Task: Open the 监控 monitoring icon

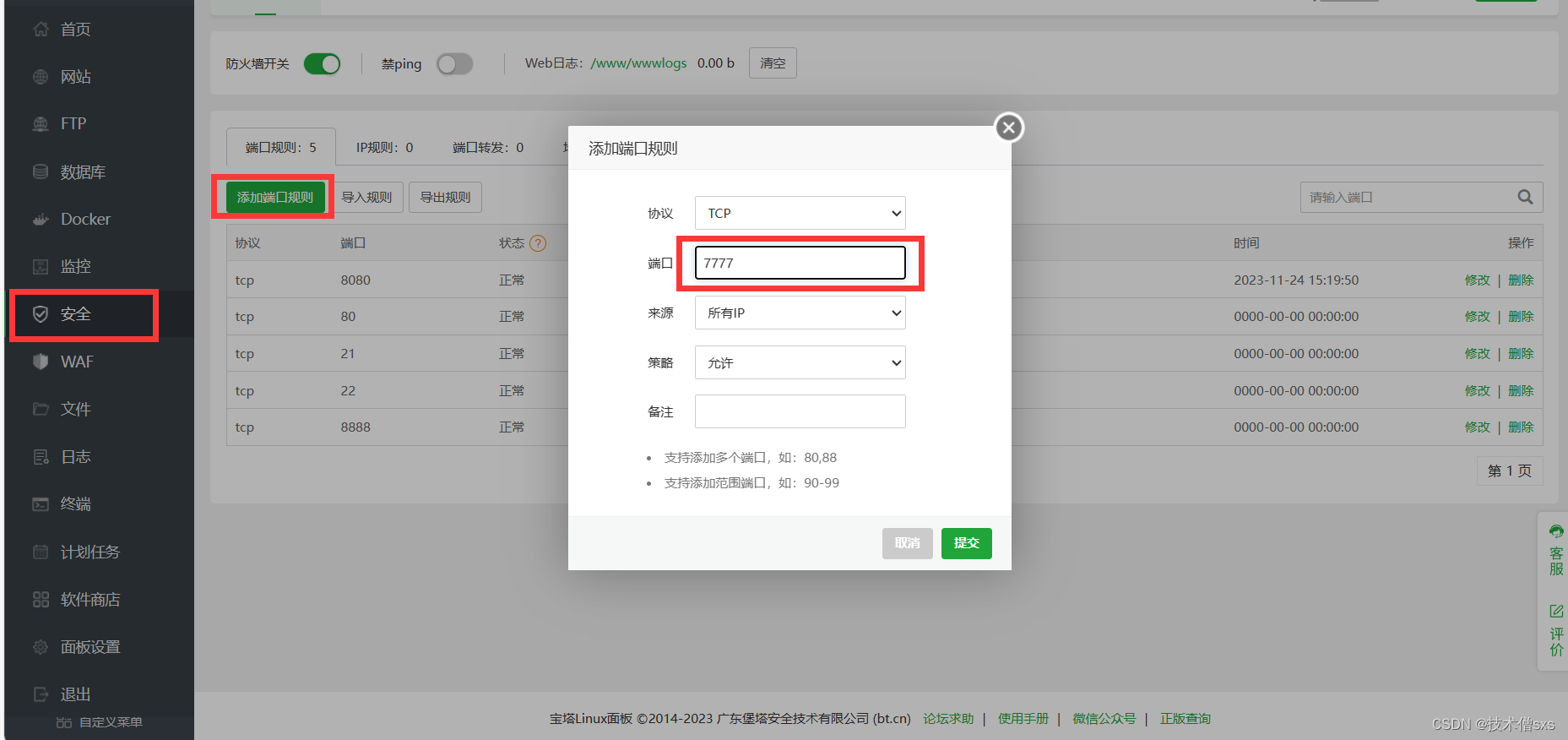Action: [x=41, y=267]
